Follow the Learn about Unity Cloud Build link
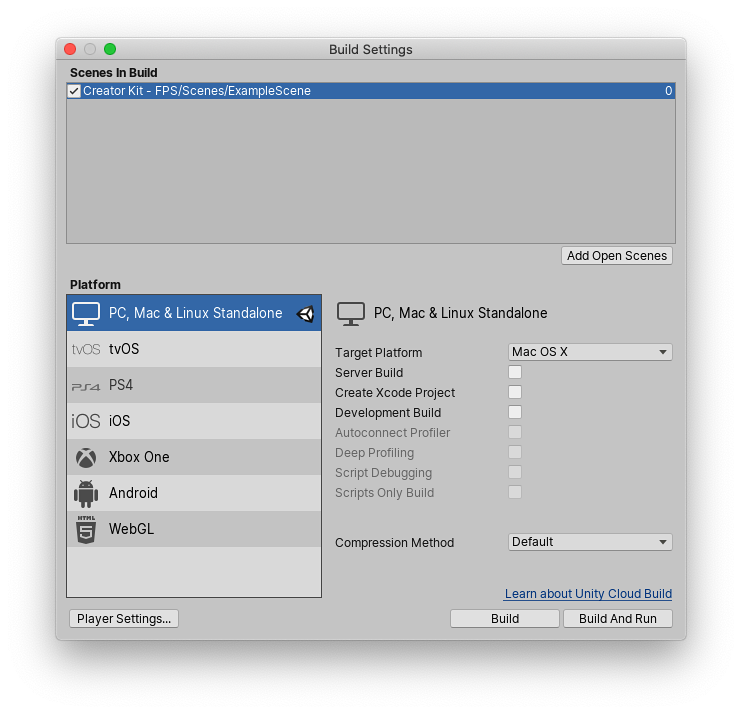This screenshot has width=742, height=714. coord(588,594)
